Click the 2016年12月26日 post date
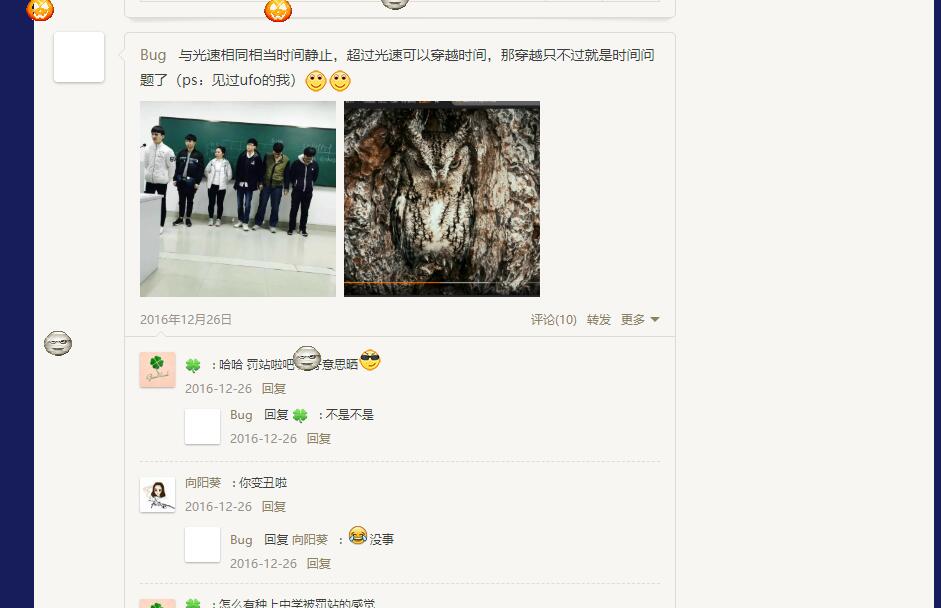Image resolution: width=941 pixels, height=608 pixels. pos(185,320)
